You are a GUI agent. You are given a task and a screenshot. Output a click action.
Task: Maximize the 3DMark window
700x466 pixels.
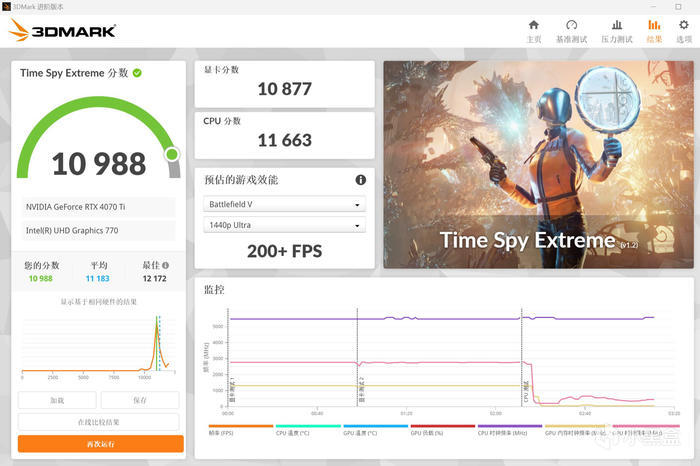click(x=678, y=7)
